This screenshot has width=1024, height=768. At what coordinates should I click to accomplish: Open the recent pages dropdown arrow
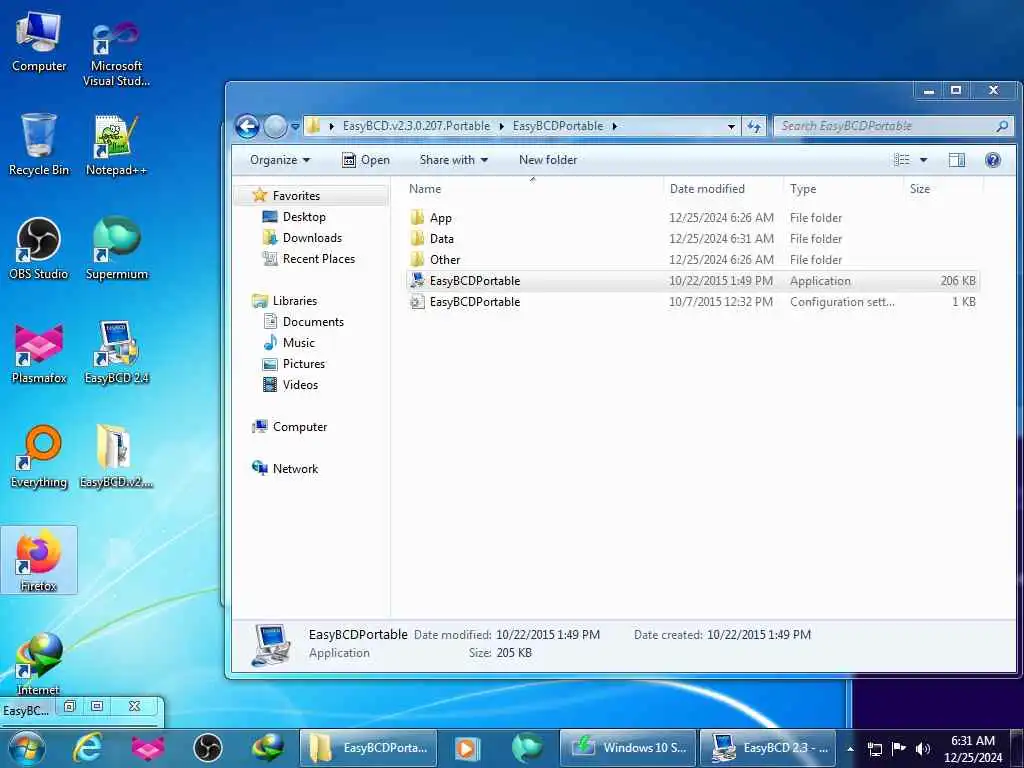click(295, 126)
